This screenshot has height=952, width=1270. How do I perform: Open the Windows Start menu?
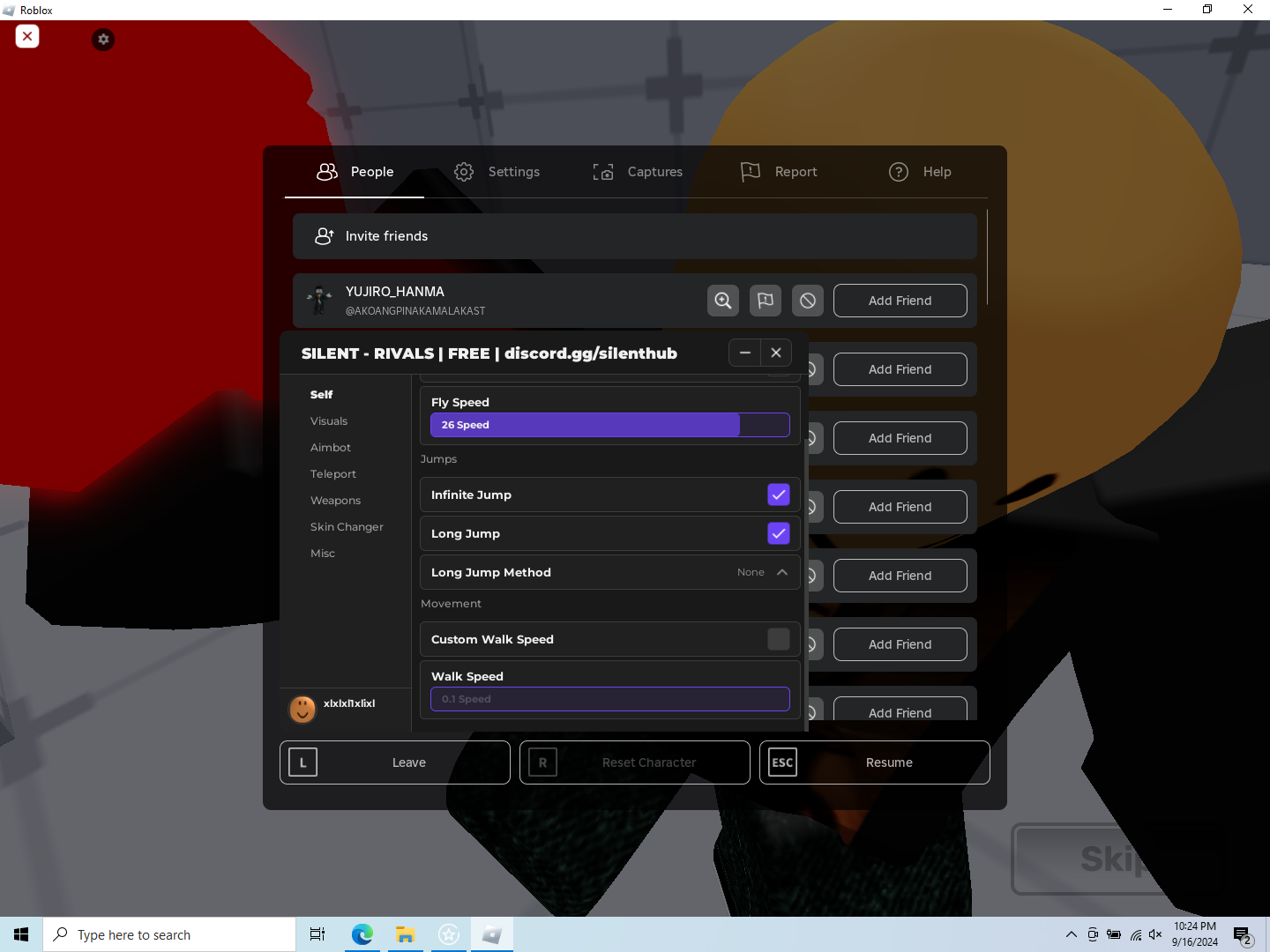[21, 934]
